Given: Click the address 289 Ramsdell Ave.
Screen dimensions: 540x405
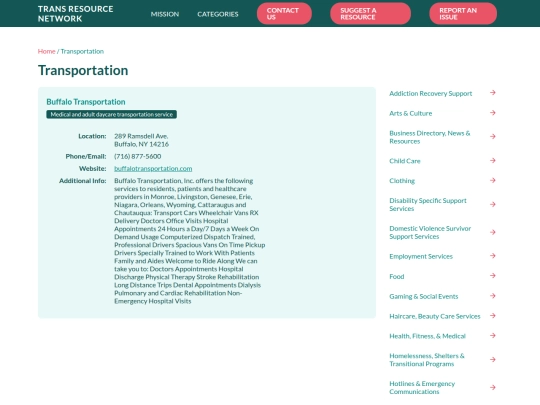Looking at the screenshot, I should (x=141, y=136).
